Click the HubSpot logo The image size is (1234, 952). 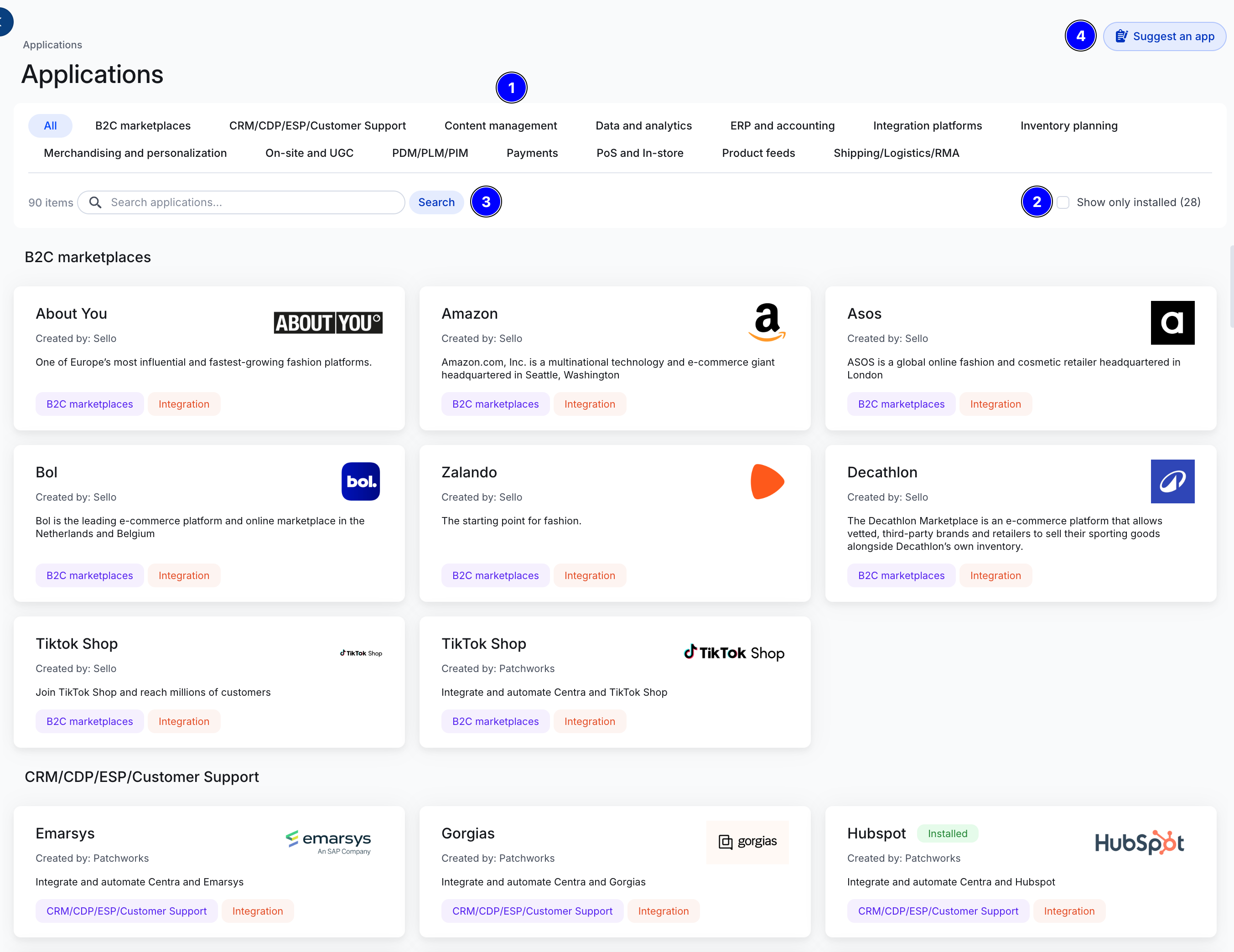[x=1139, y=843]
